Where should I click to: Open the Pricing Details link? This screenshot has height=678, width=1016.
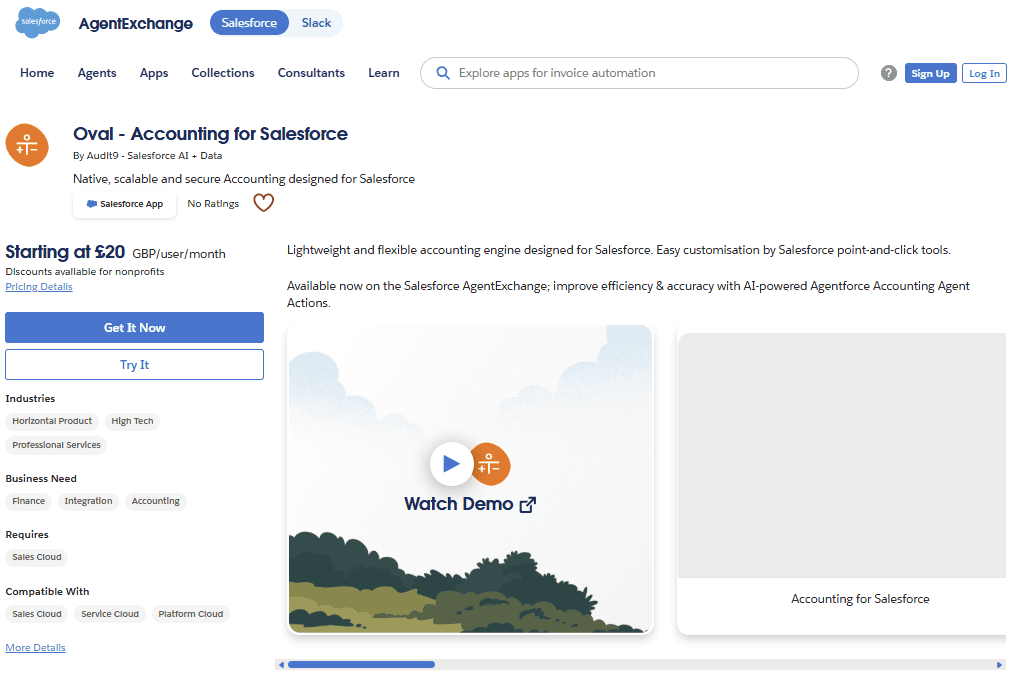click(39, 286)
